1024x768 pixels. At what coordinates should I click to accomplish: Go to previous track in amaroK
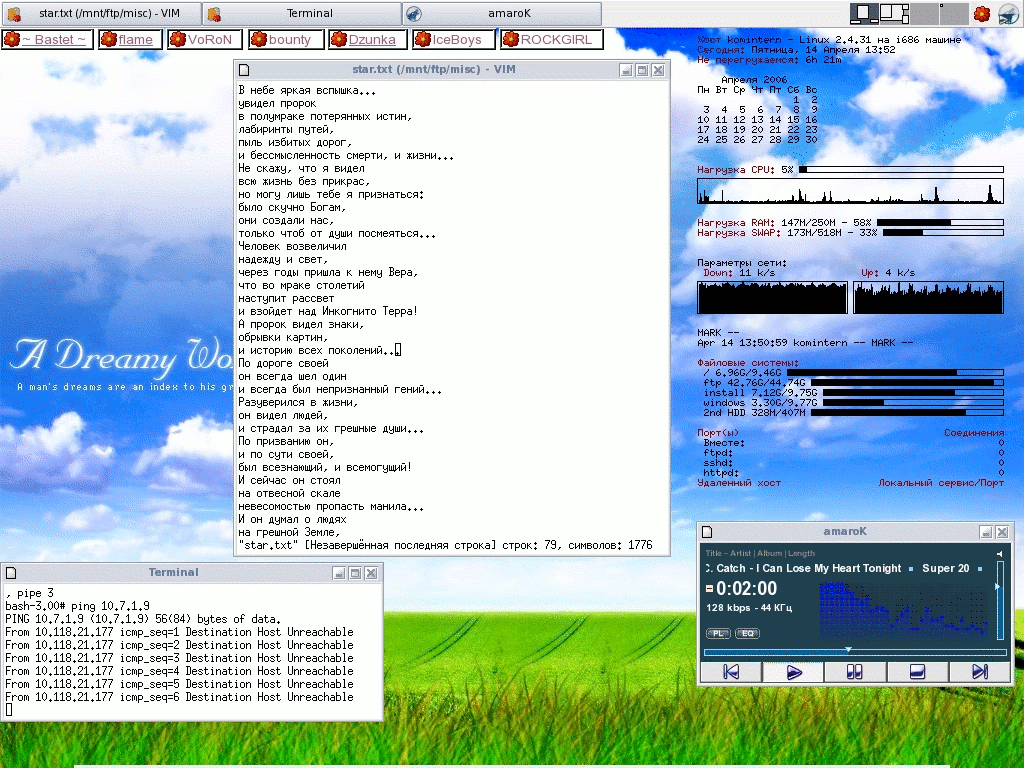(731, 672)
